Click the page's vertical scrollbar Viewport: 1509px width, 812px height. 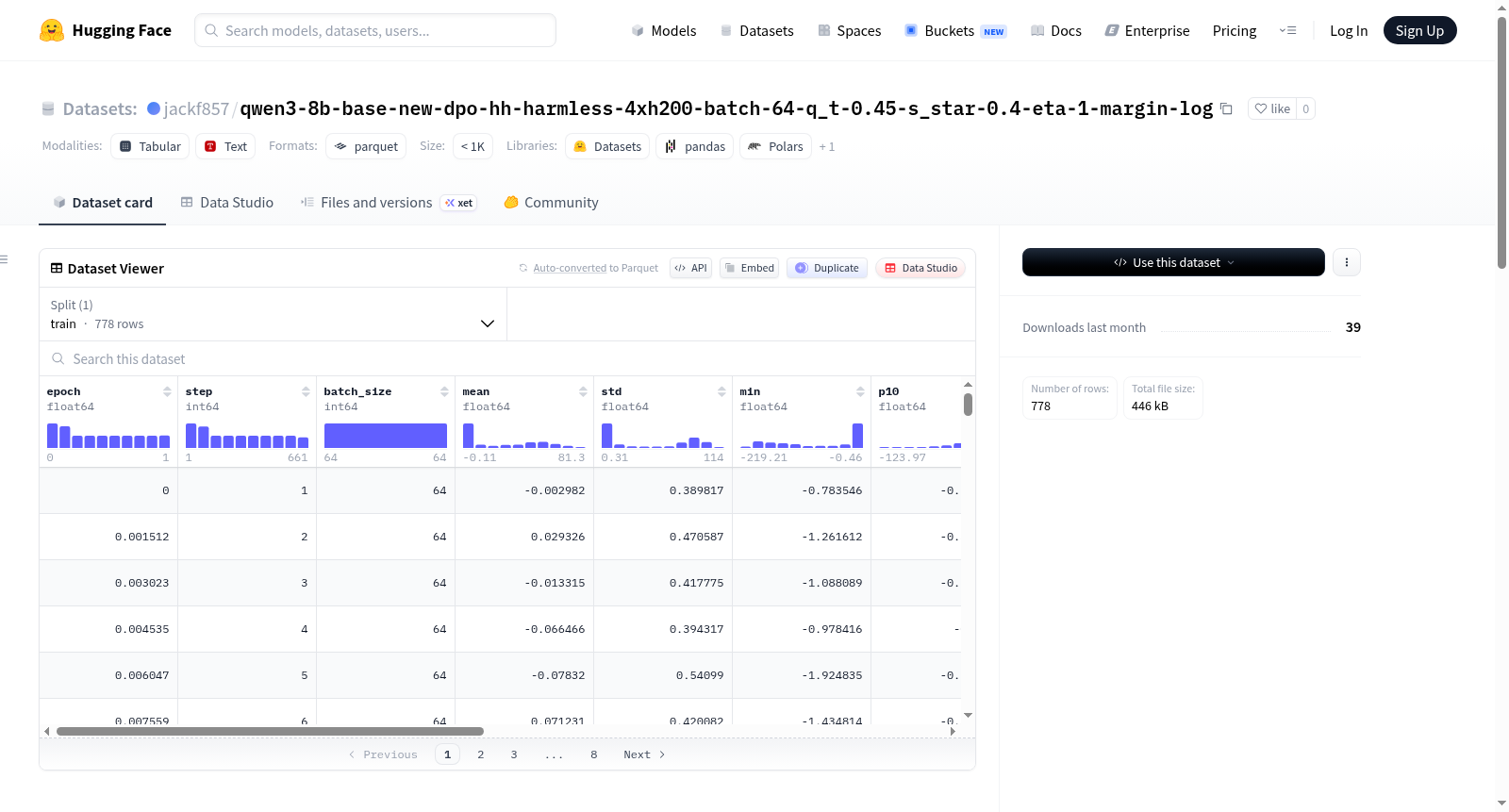pyautogui.click(x=1501, y=141)
